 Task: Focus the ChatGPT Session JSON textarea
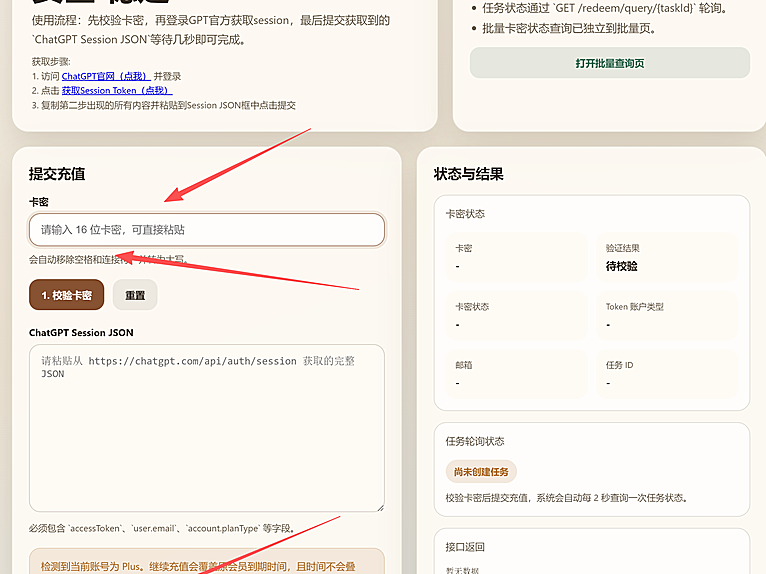tap(207, 428)
